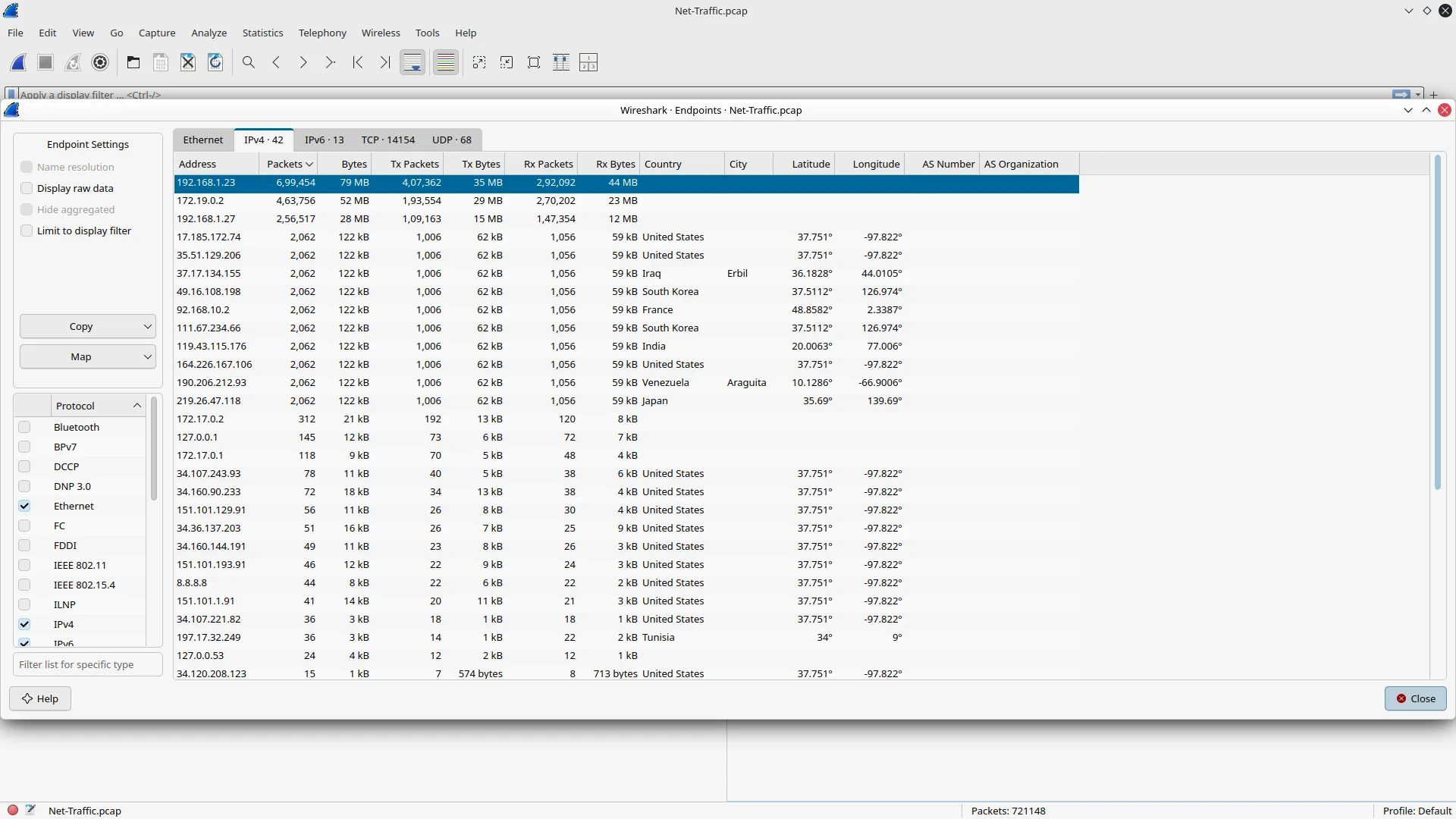
Task: Switch to the TCP · 14154 tab
Action: tap(388, 140)
